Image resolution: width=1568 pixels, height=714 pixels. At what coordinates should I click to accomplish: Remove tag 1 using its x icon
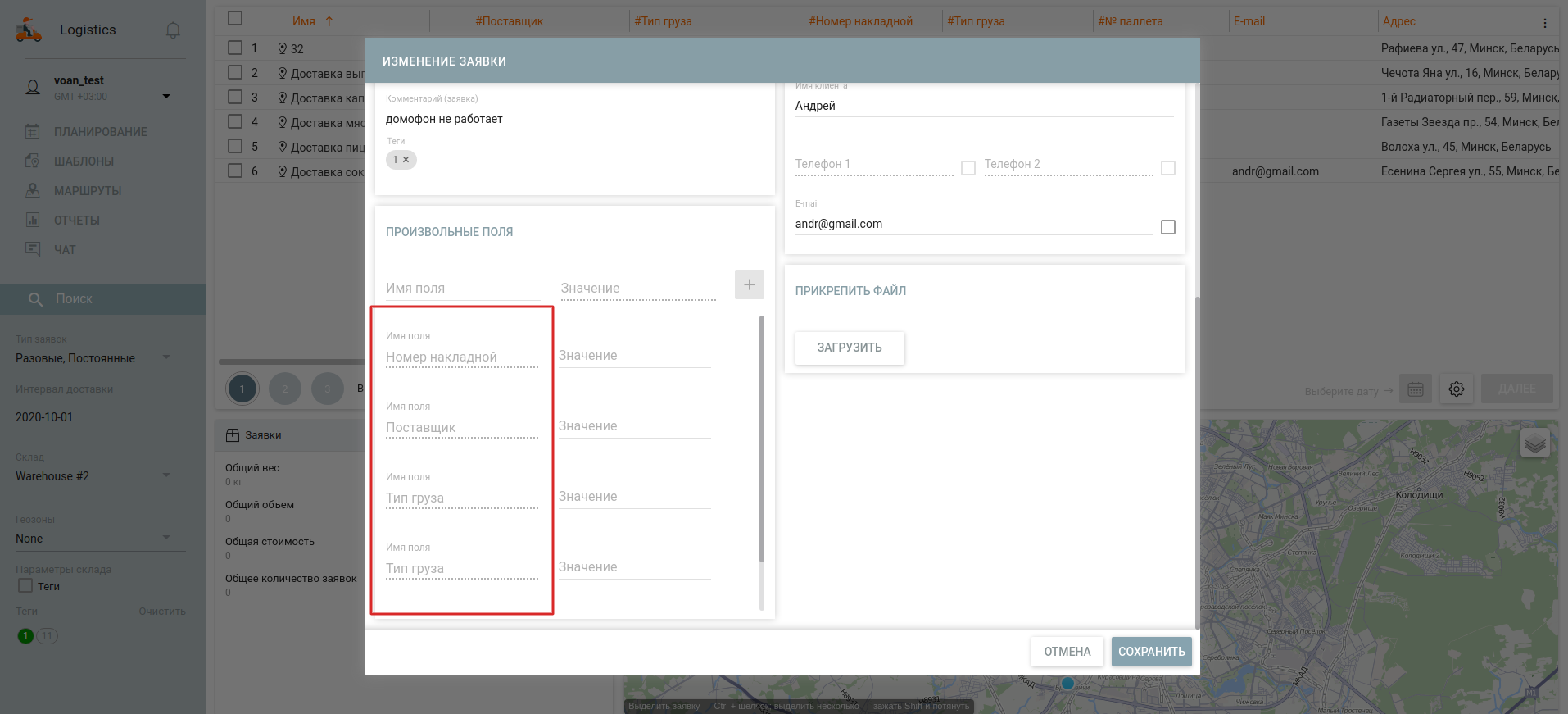click(406, 160)
